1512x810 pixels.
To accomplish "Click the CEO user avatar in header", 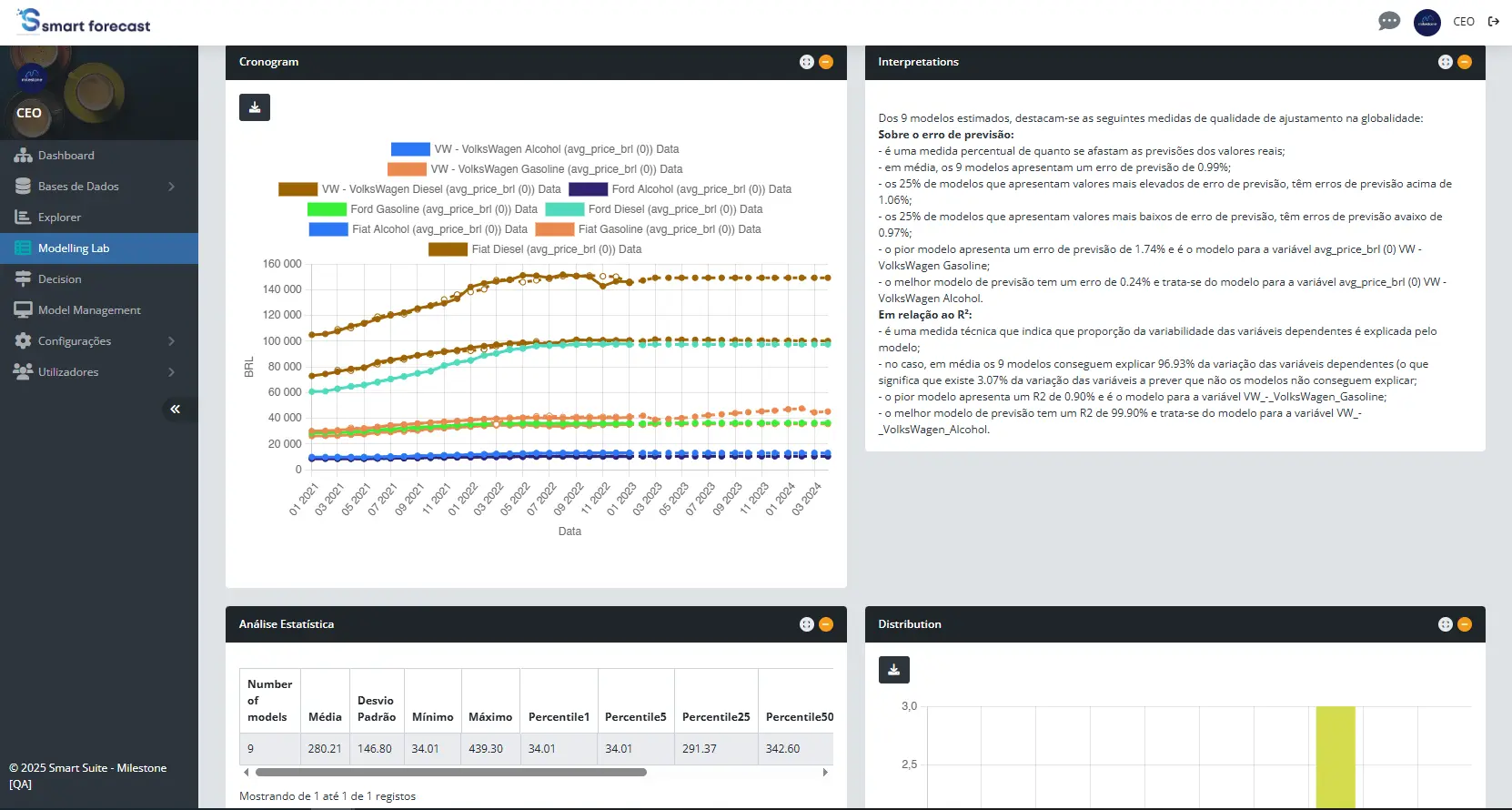I will (1426, 22).
